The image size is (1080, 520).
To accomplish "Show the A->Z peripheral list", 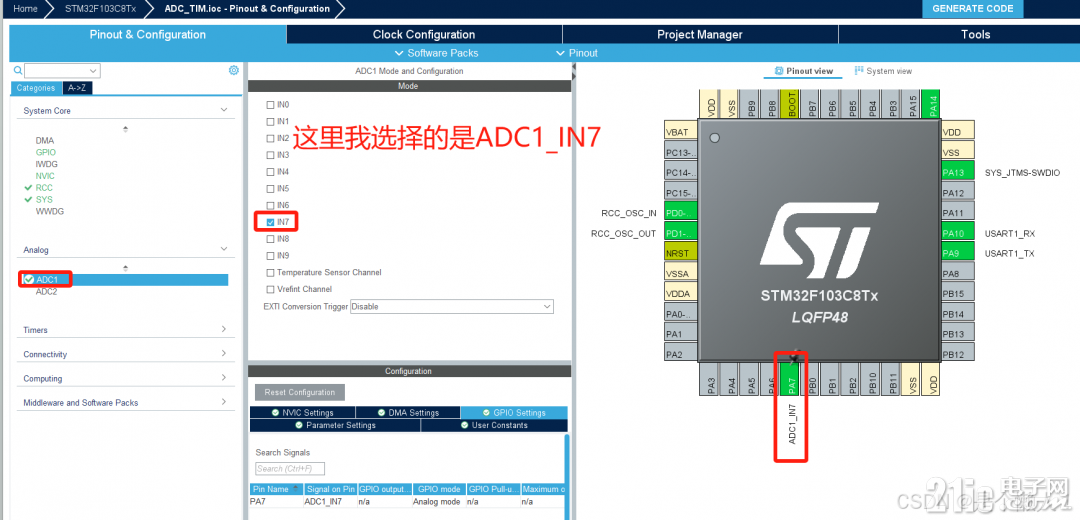I will pos(76,88).
